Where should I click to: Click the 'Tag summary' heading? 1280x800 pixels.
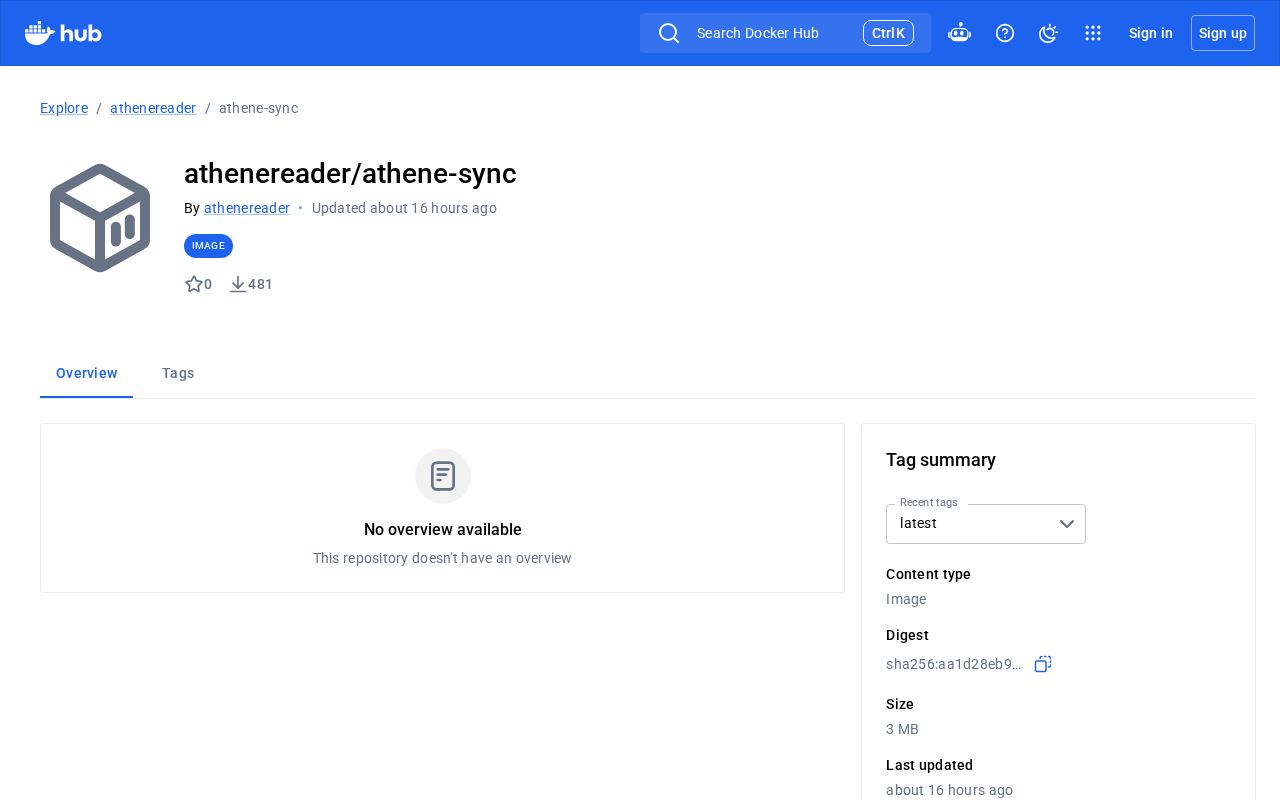click(x=941, y=460)
